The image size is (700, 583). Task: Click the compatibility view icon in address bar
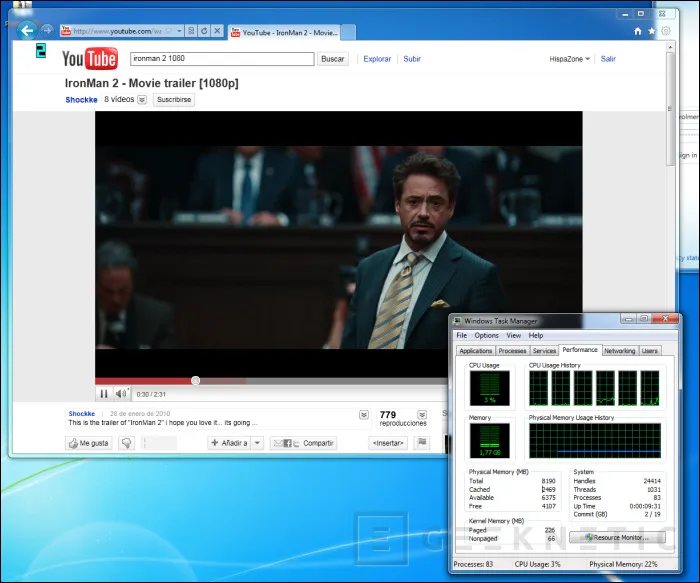pyautogui.click(x=191, y=31)
